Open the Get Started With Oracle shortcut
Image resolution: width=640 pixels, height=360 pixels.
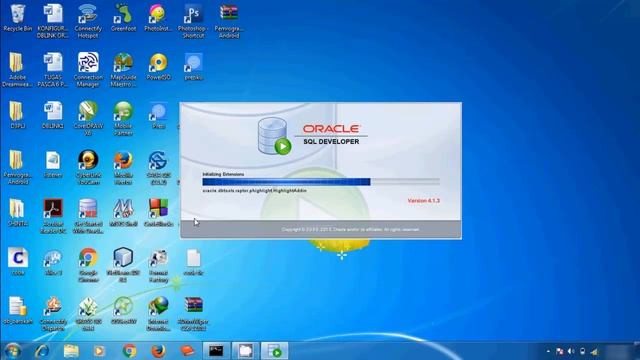pos(88,216)
